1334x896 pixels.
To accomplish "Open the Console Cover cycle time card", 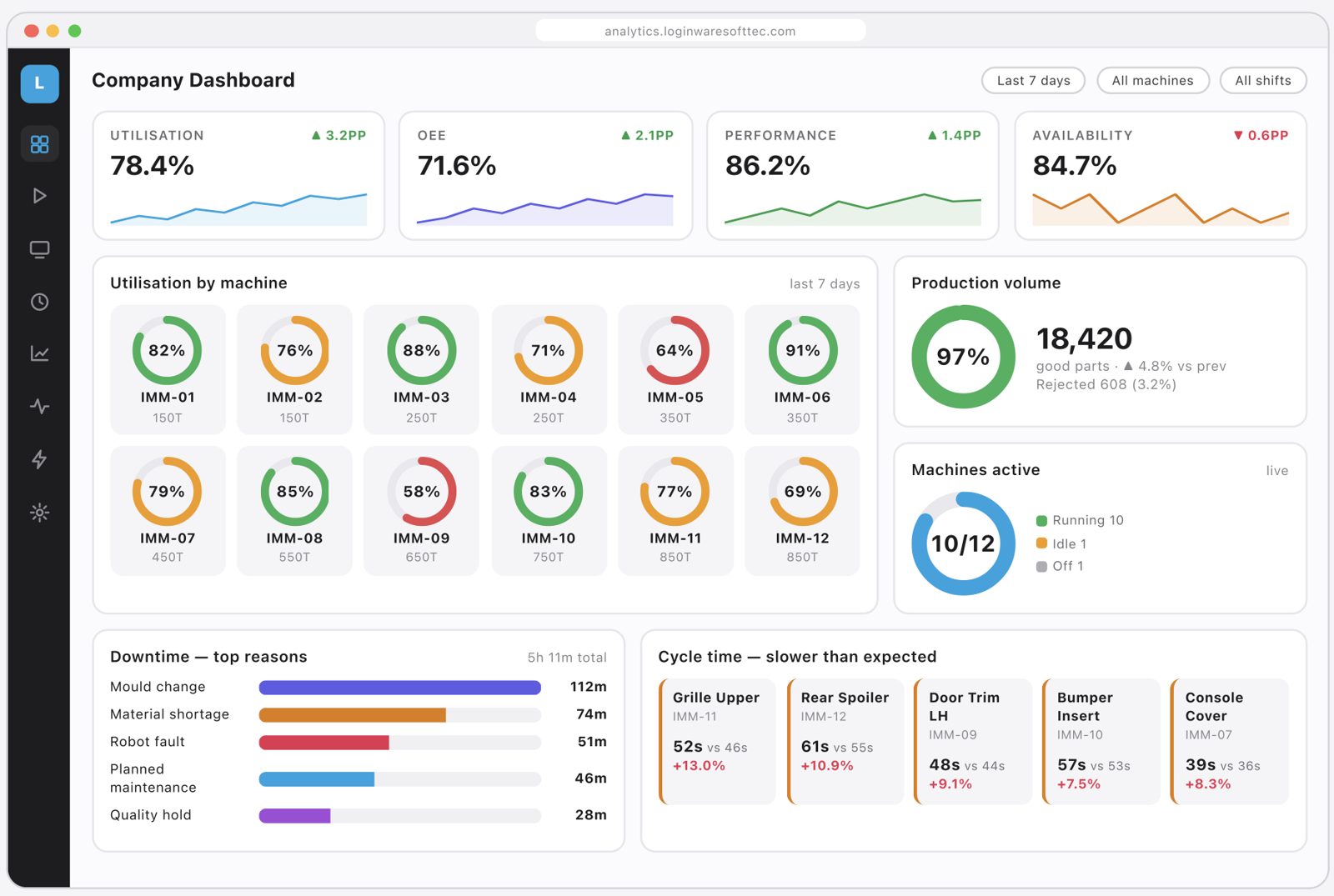I will point(1230,742).
